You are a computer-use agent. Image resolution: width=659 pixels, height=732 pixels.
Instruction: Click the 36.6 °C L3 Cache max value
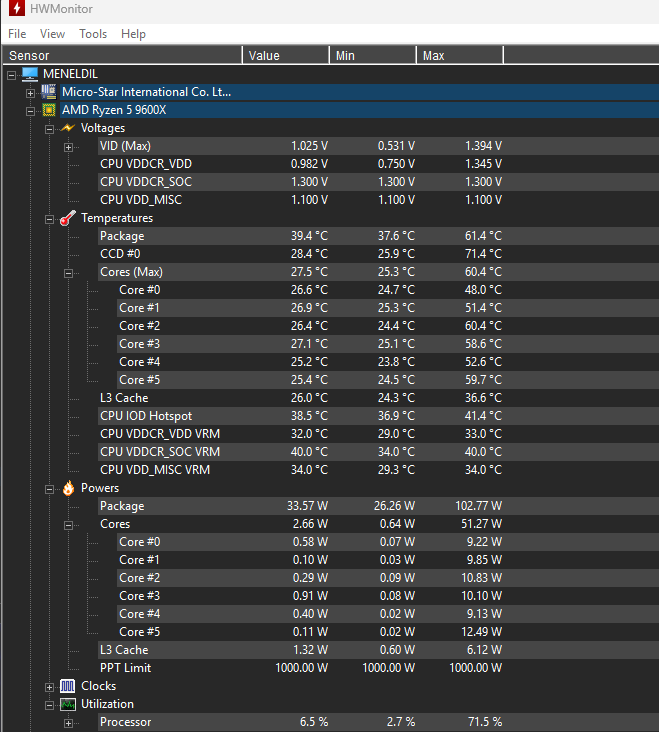pyautogui.click(x=483, y=398)
